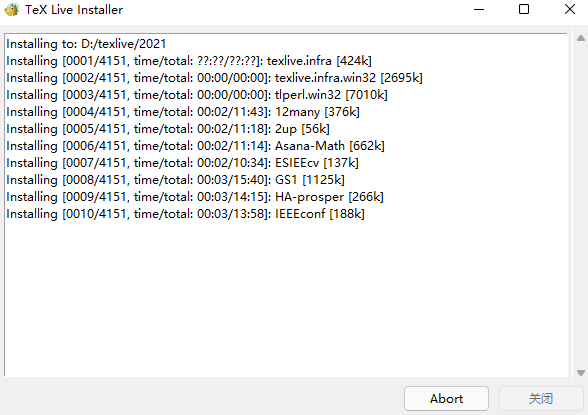Click the 'Installing to: D:/texlive/2021' line

(86, 44)
